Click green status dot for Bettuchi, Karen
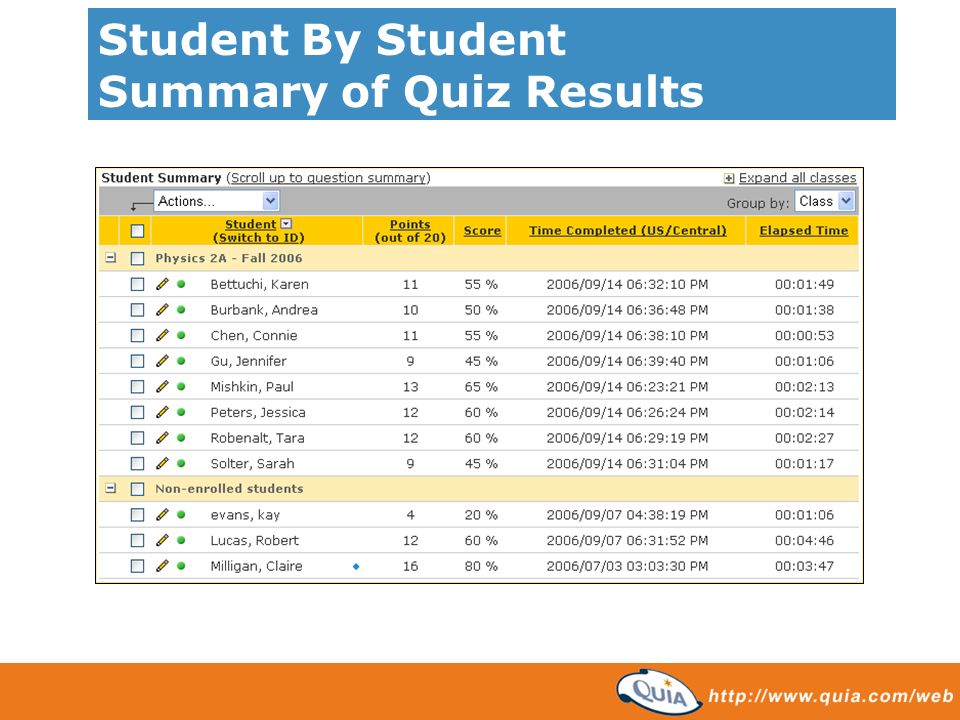 [181, 284]
